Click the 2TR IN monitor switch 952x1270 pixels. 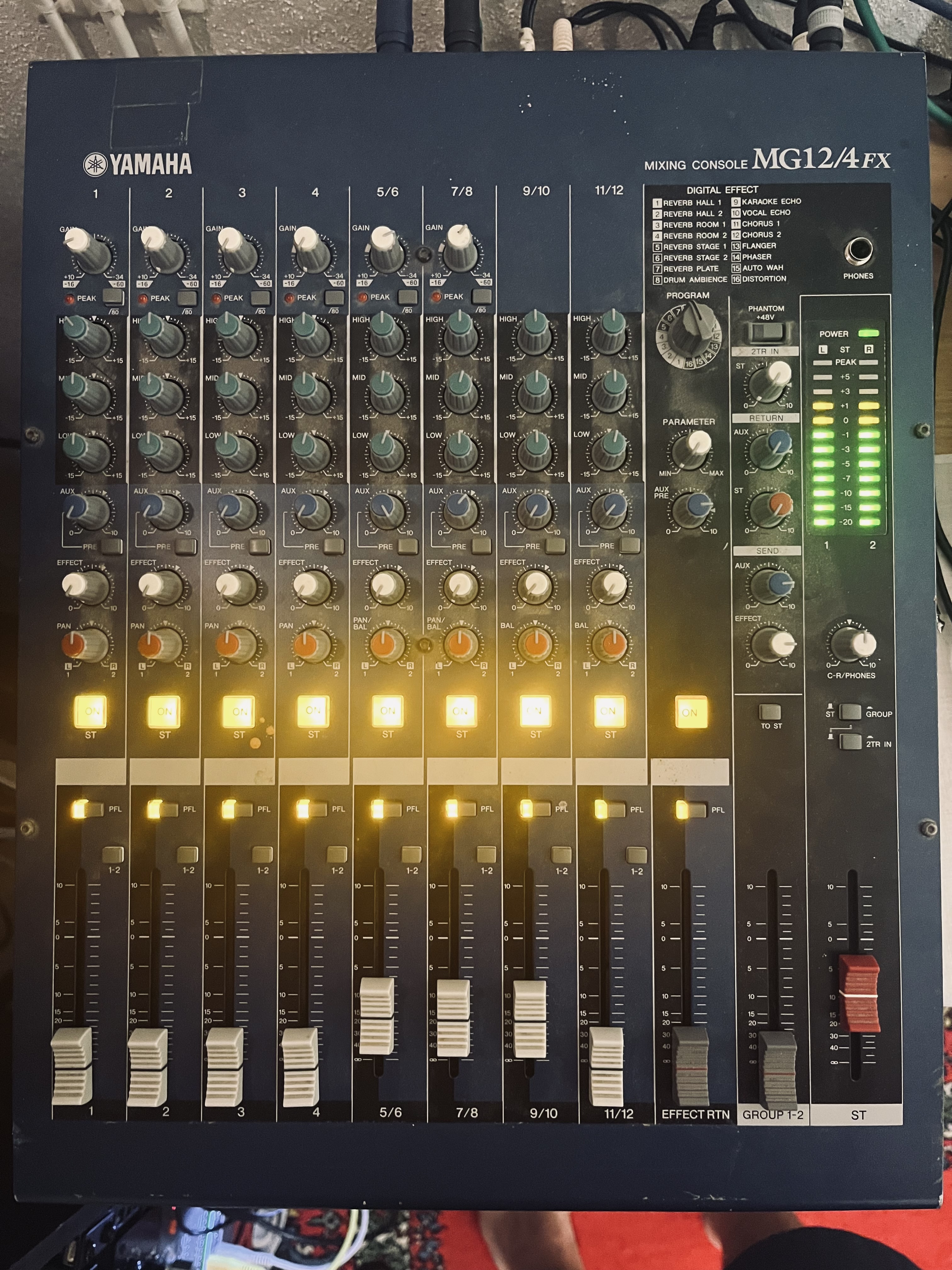pyautogui.click(x=850, y=742)
